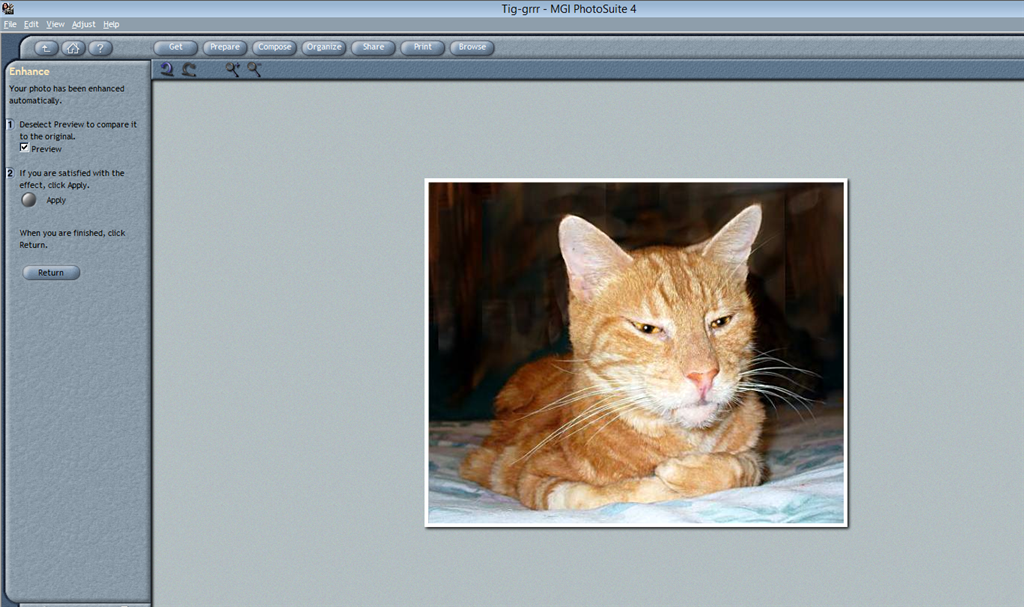Switch to the Get section
This screenshot has height=607, width=1024.
tap(176, 47)
